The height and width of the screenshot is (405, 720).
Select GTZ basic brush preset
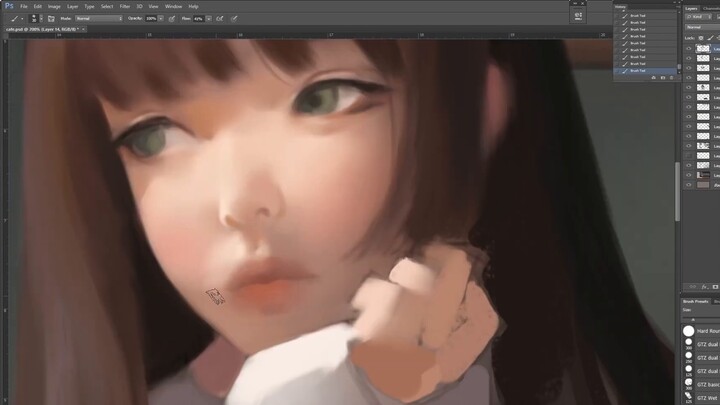(701, 384)
